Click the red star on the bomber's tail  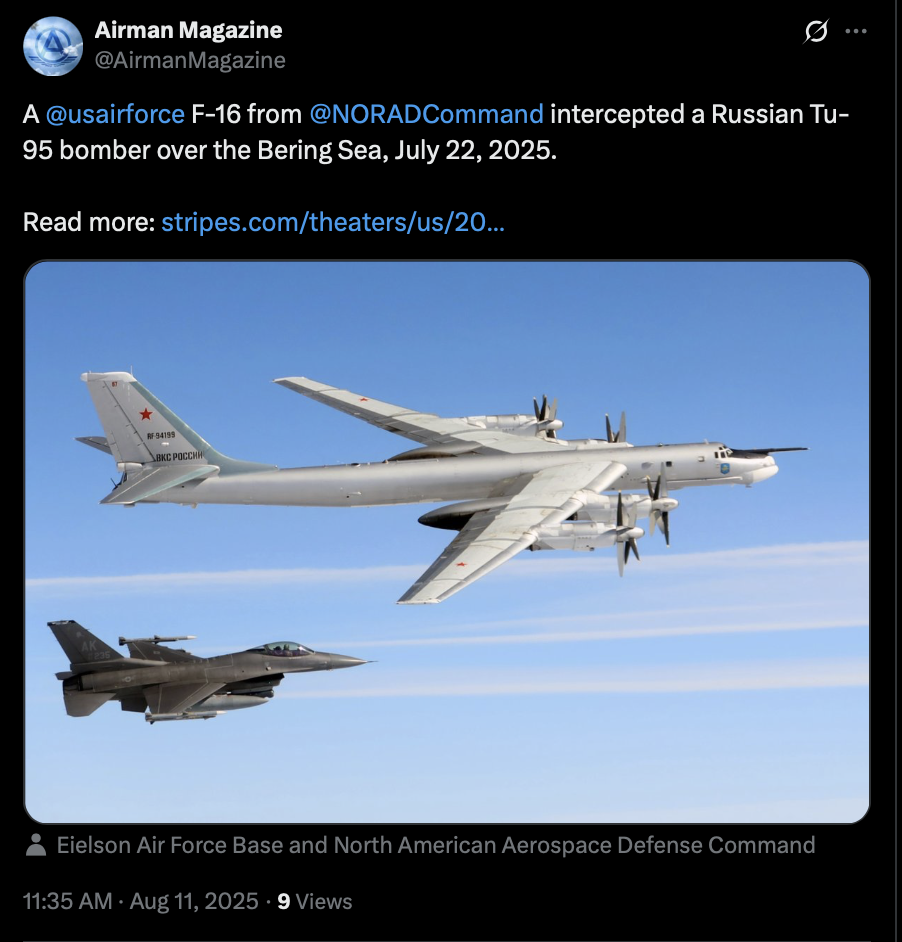click(x=145, y=414)
